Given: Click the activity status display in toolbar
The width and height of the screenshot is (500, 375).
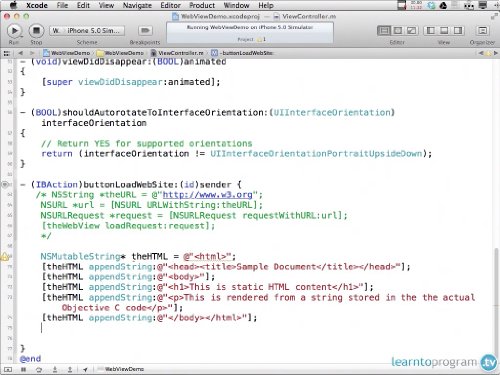Looking at the screenshot, I should (x=250, y=33).
